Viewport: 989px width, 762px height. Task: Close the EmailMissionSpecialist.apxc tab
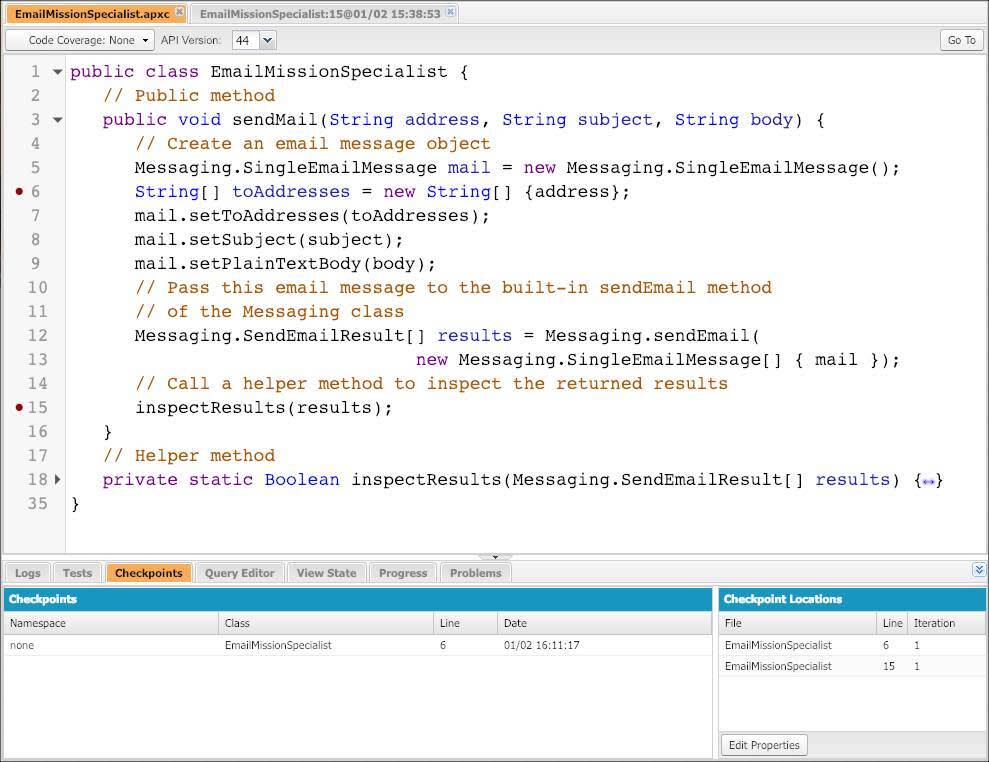tap(179, 12)
